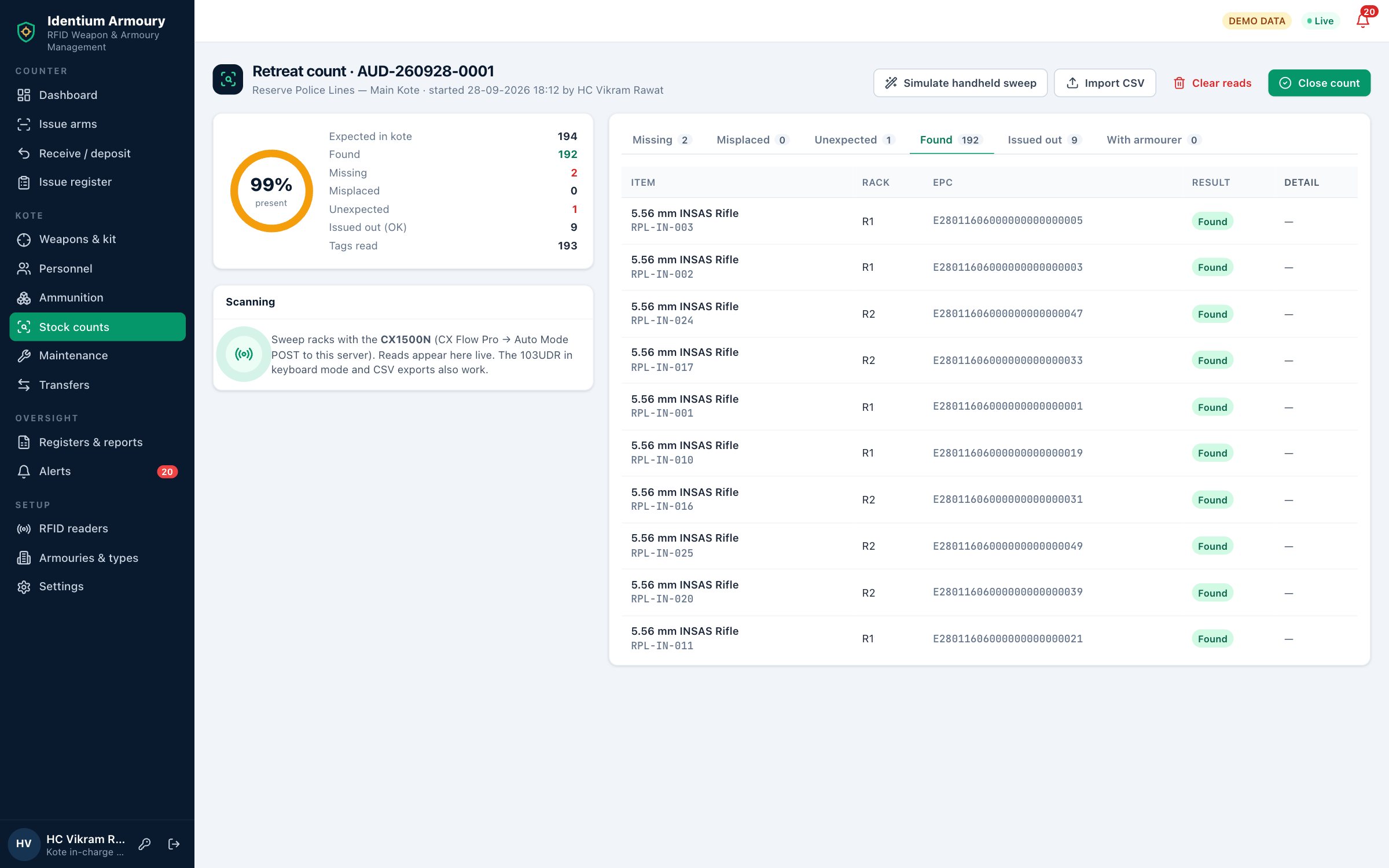Click Clear reads
Image resolution: width=1389 pixels, height=868 pixels.
click(x=1212, y=83)
